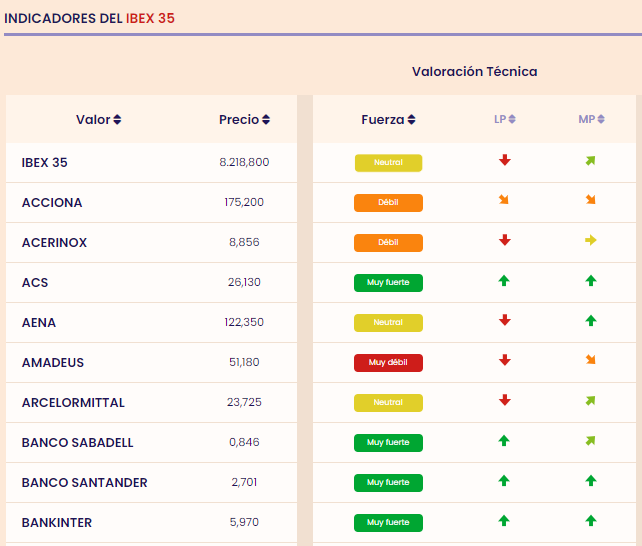642x546 pixels.
Task: Click AMADEUS orange MP down-right arrow
Action: (591, 361)
